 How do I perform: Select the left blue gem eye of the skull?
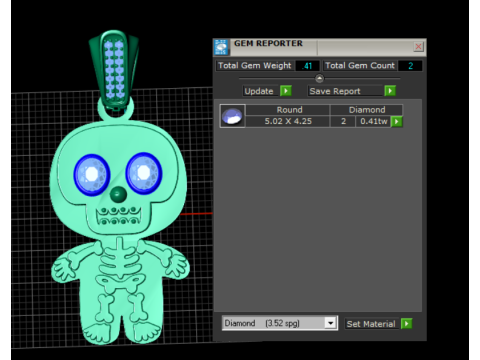[x=92, y=174]
